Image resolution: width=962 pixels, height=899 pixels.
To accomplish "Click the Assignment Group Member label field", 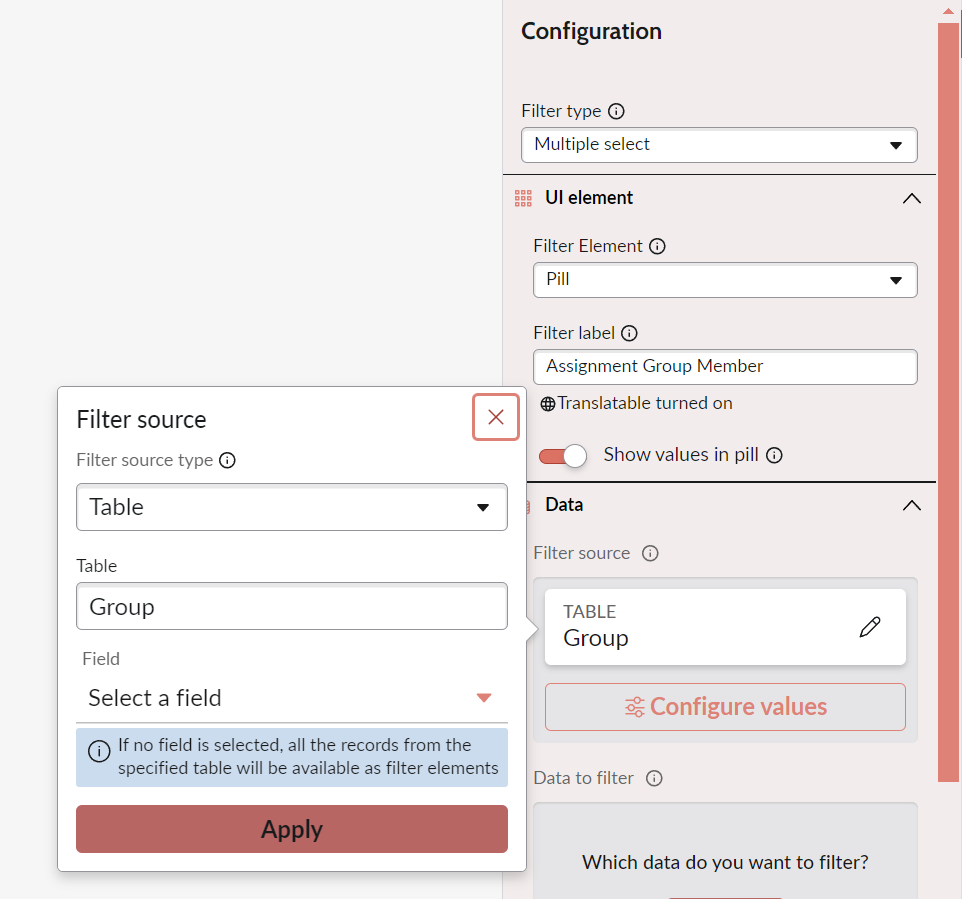I will click(725, 367).
